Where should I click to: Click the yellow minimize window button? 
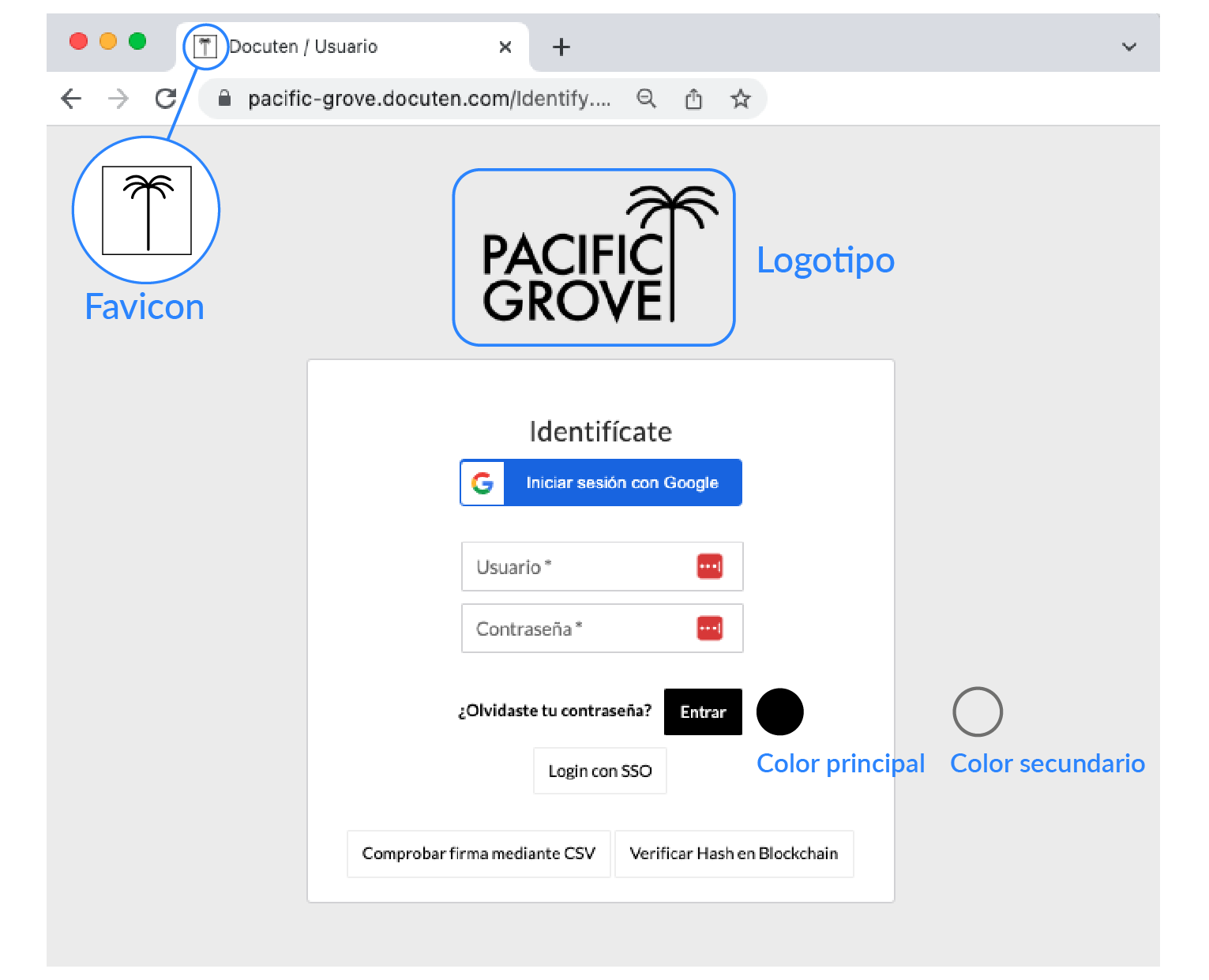[x=108, y=41]
